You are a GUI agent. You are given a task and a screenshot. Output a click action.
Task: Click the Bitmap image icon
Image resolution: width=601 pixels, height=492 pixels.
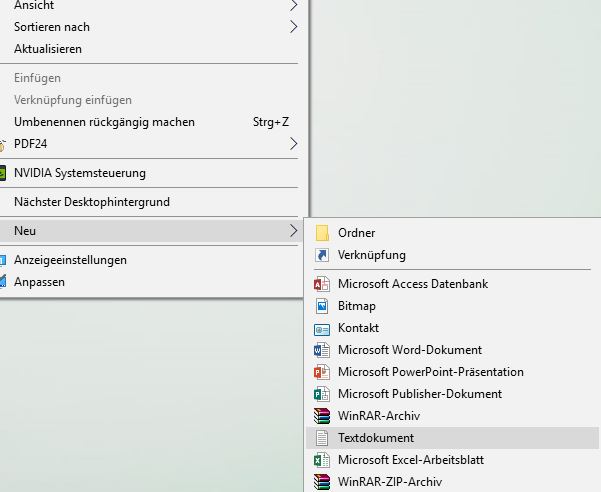[322, 306]
